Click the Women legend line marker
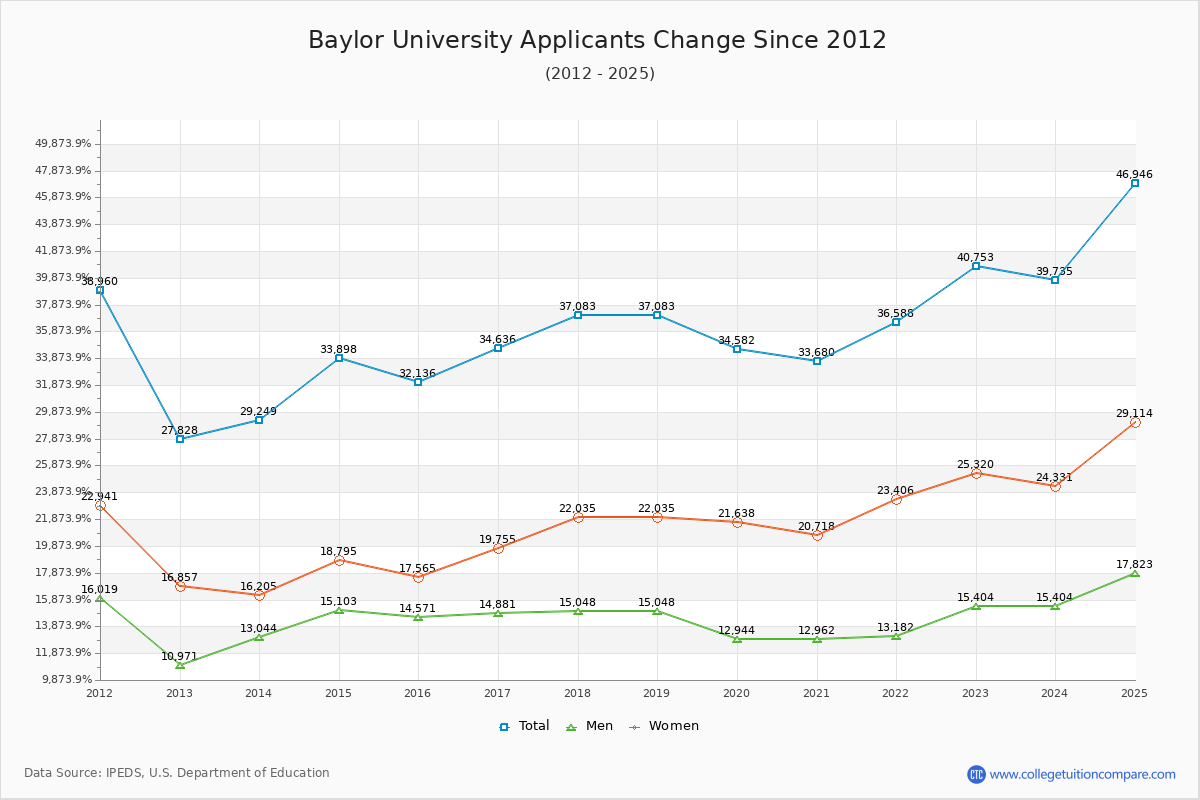The width and height of the screenshot is (1200, 800). (634, 727)
